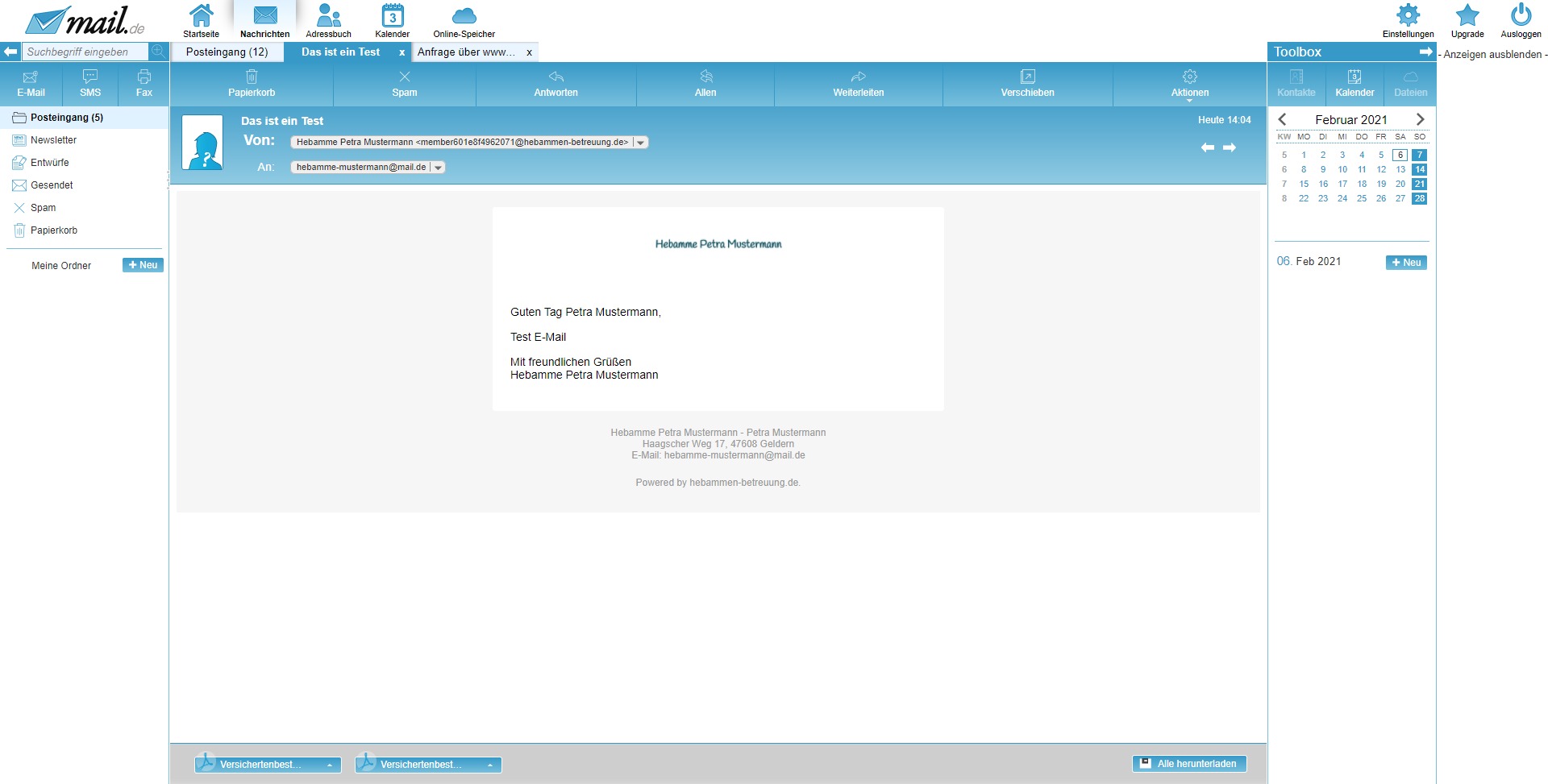Reply using the Antworten button
This screenshot has width=1548, height=784.
click(556, 83)
